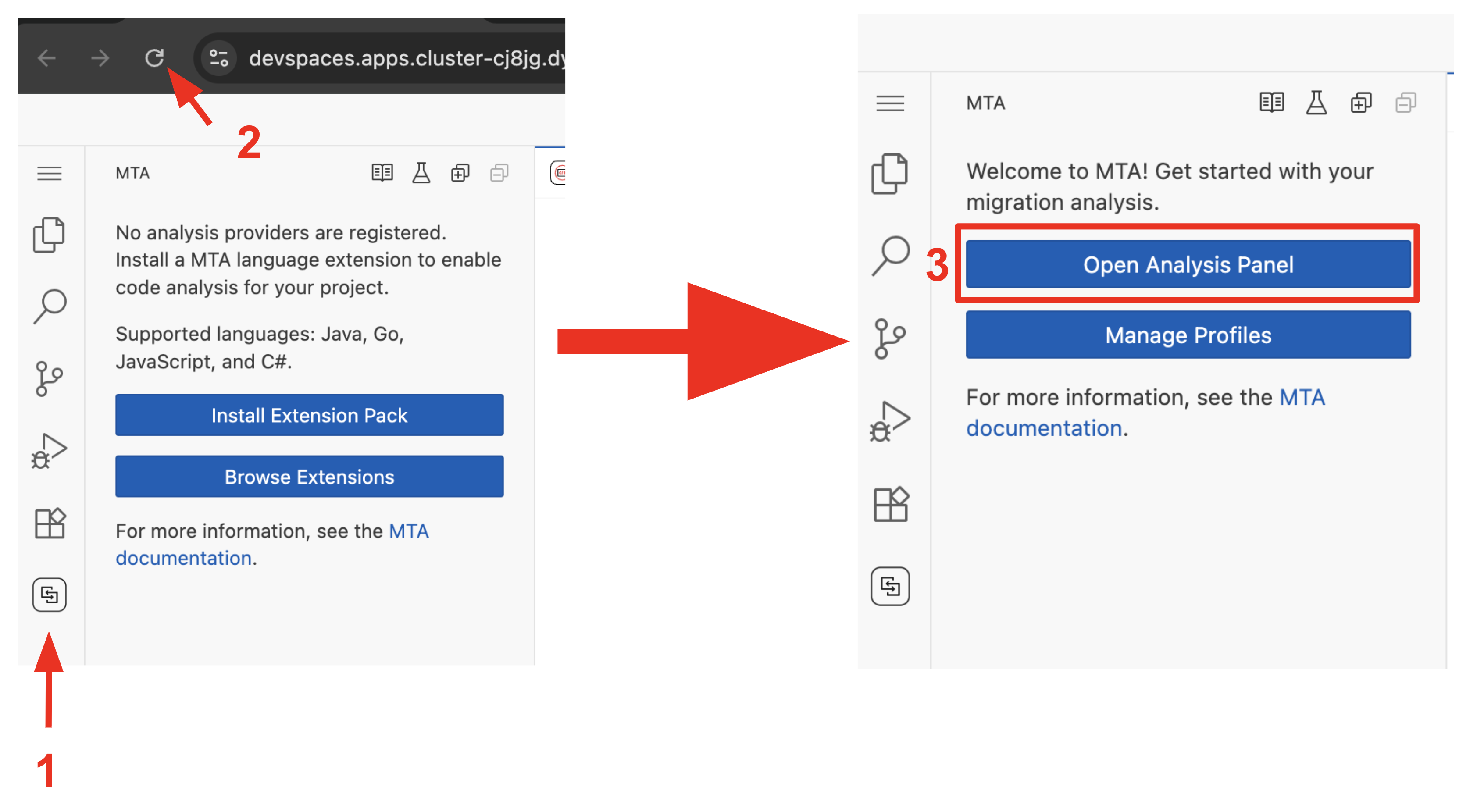1477x812 pixels.
Task: Expand all icon in right MTA header
Action: [x=1361, y=103]
